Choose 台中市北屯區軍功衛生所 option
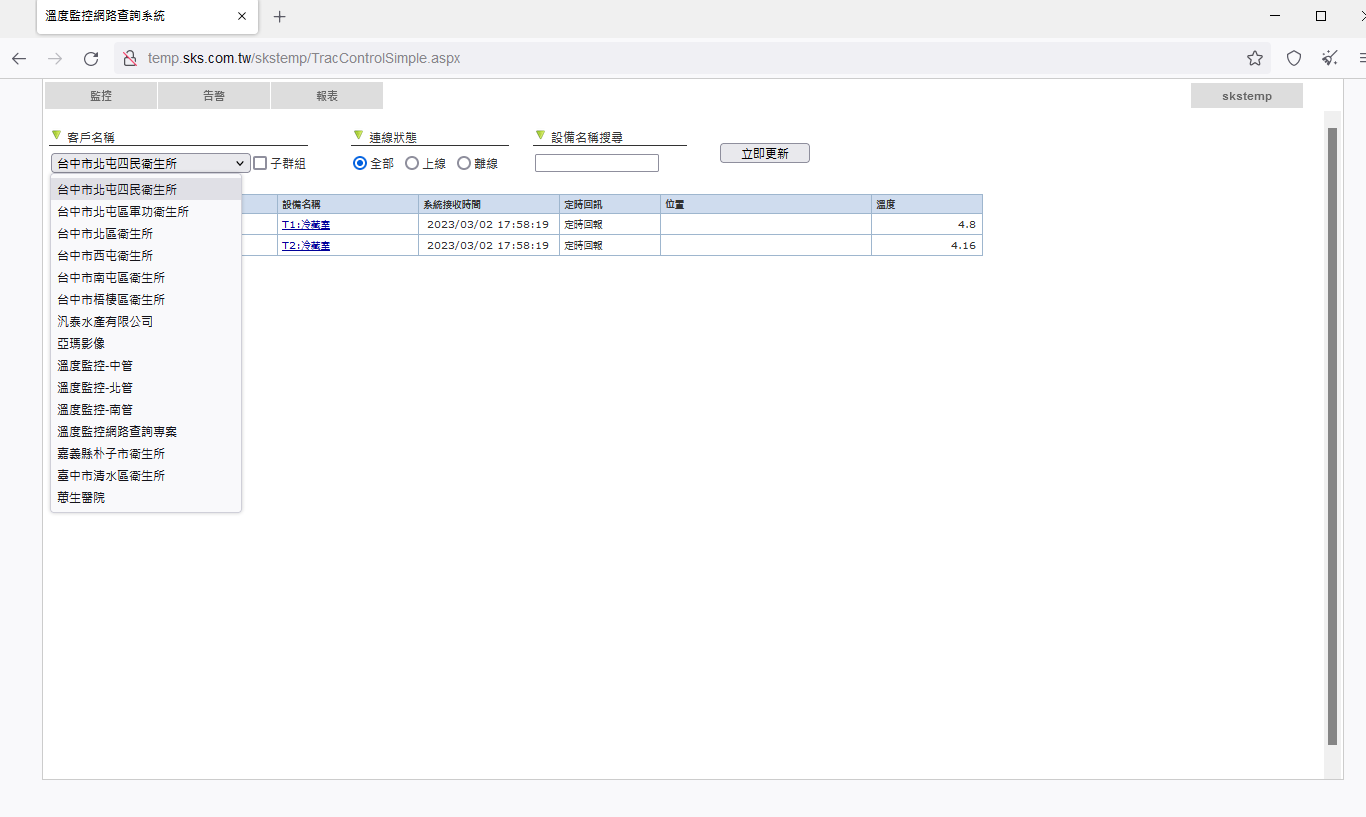1366x817 pixels. pos(146,212)
